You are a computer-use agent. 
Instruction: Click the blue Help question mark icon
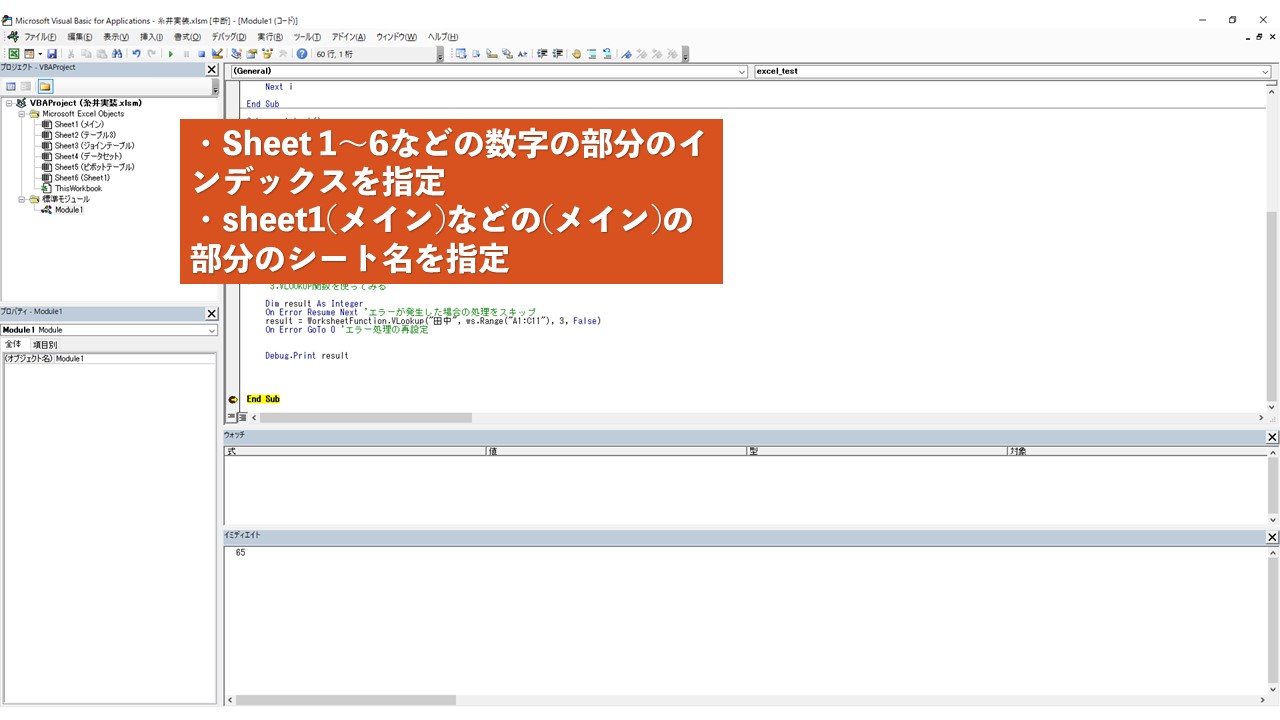tap(301, 54)
